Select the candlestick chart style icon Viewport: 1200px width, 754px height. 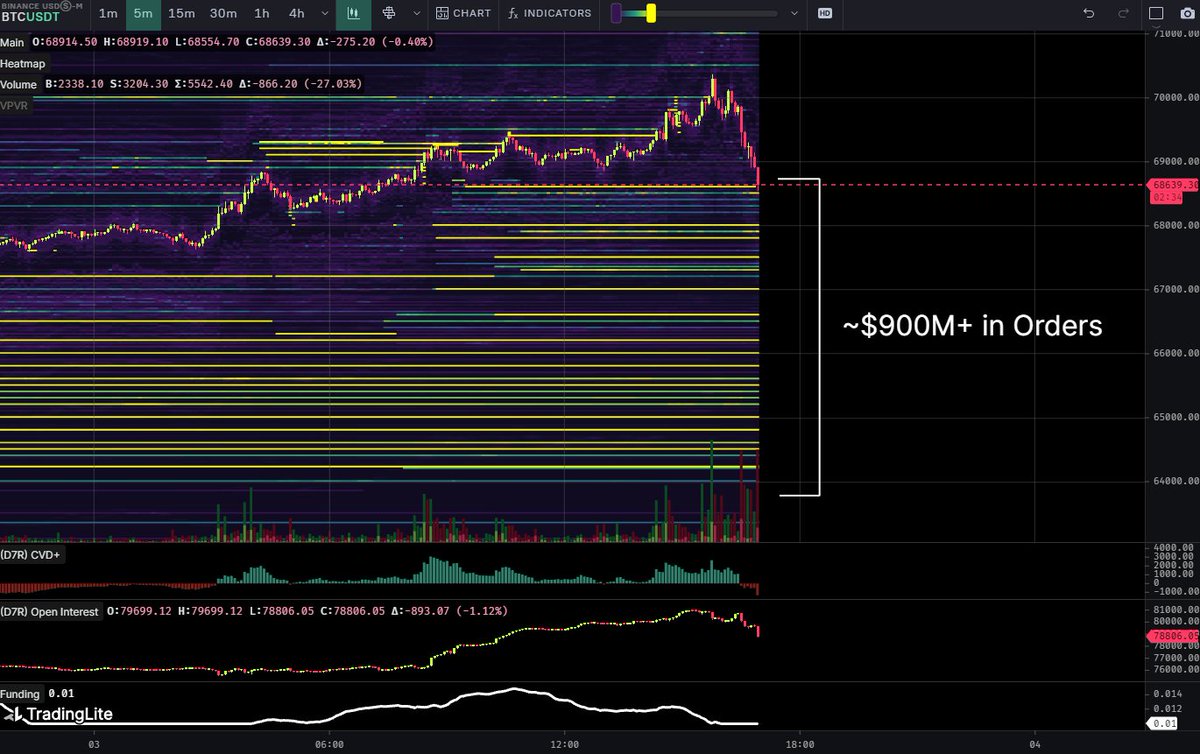(353, 14)
